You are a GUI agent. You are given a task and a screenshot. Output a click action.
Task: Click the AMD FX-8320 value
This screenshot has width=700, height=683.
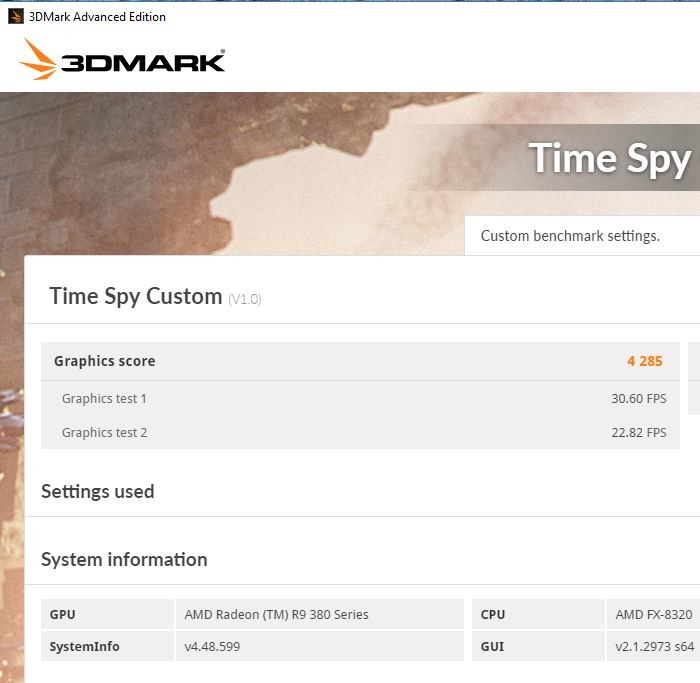click(x=654, y=614)
